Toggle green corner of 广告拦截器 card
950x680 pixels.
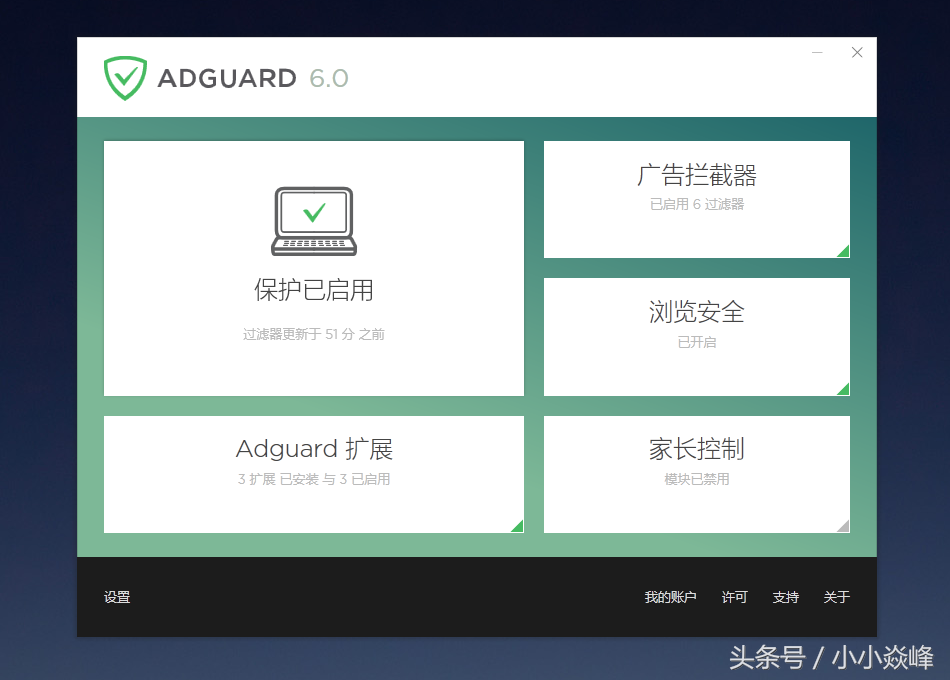pos(843,251)
